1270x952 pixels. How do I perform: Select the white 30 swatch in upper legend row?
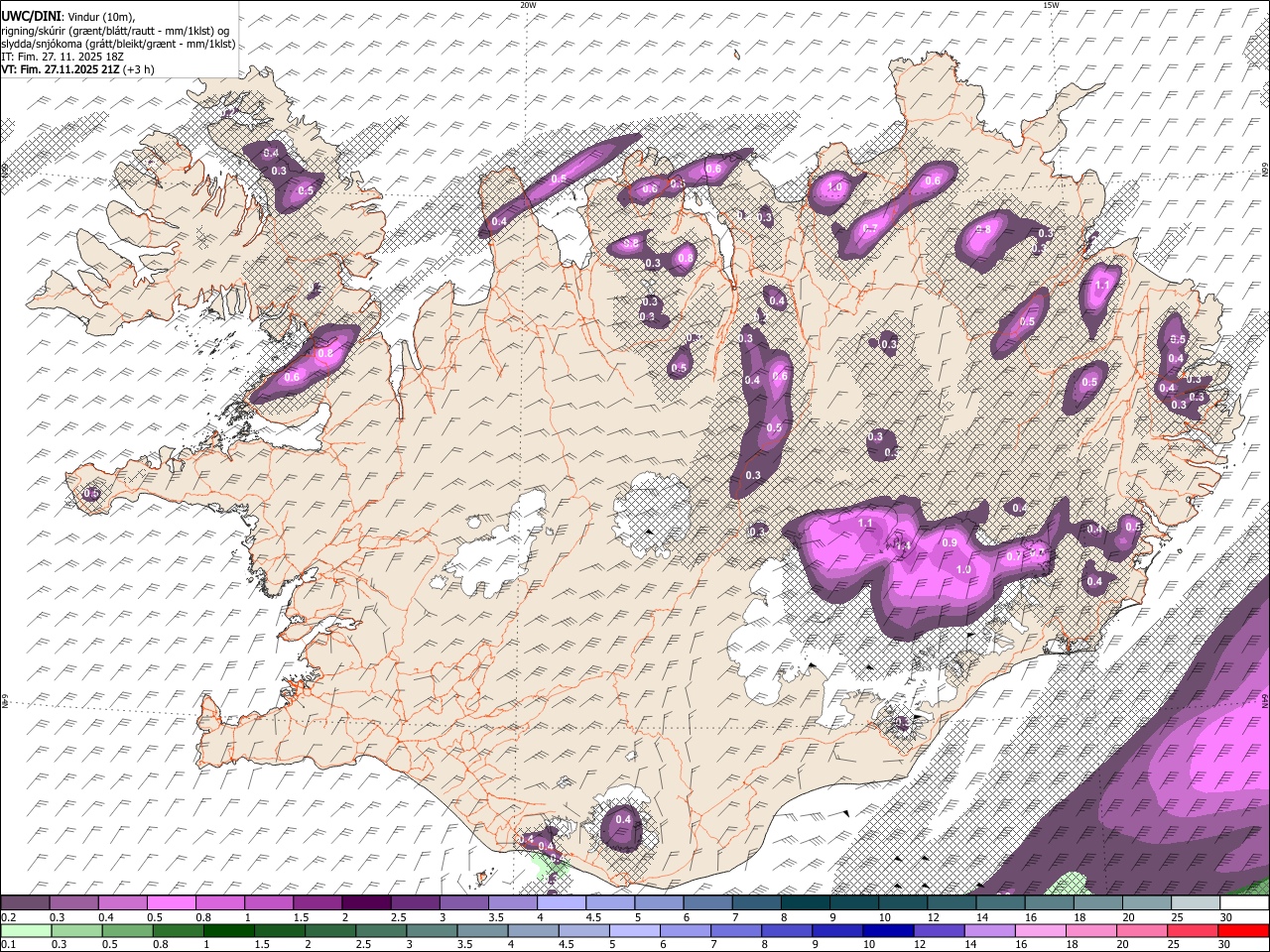[x=1242, y=902]
